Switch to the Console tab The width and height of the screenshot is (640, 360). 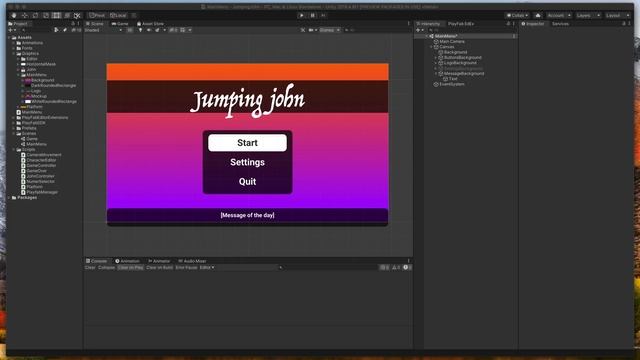tap(97, 261)
